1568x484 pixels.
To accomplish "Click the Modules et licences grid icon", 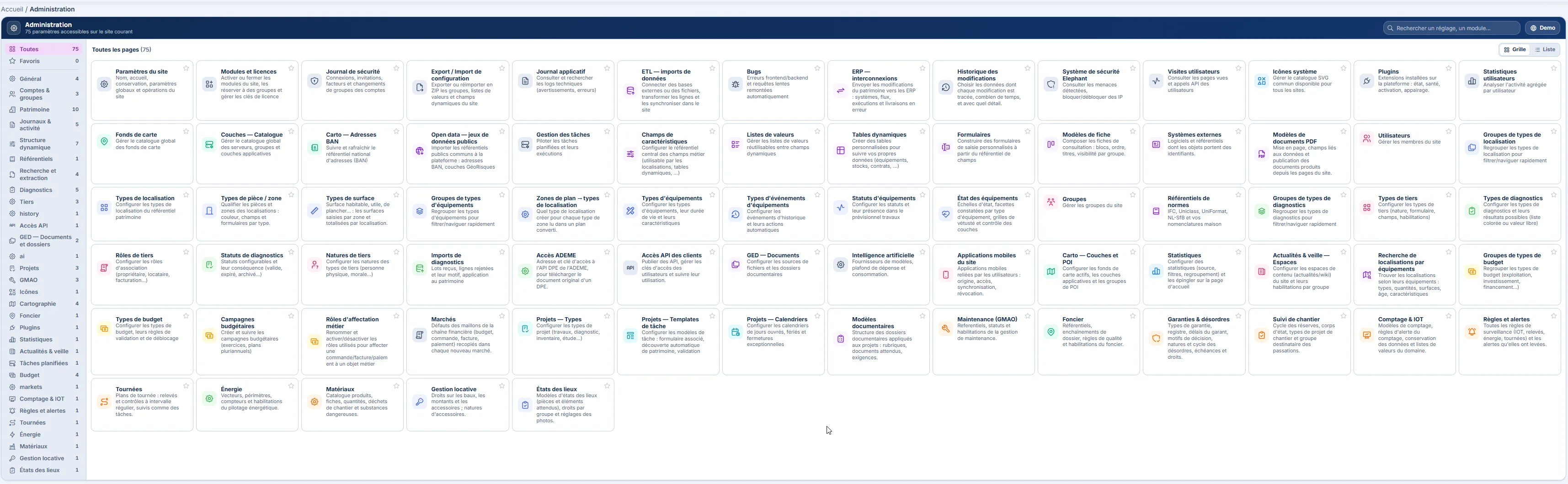I will pos(209,84).
